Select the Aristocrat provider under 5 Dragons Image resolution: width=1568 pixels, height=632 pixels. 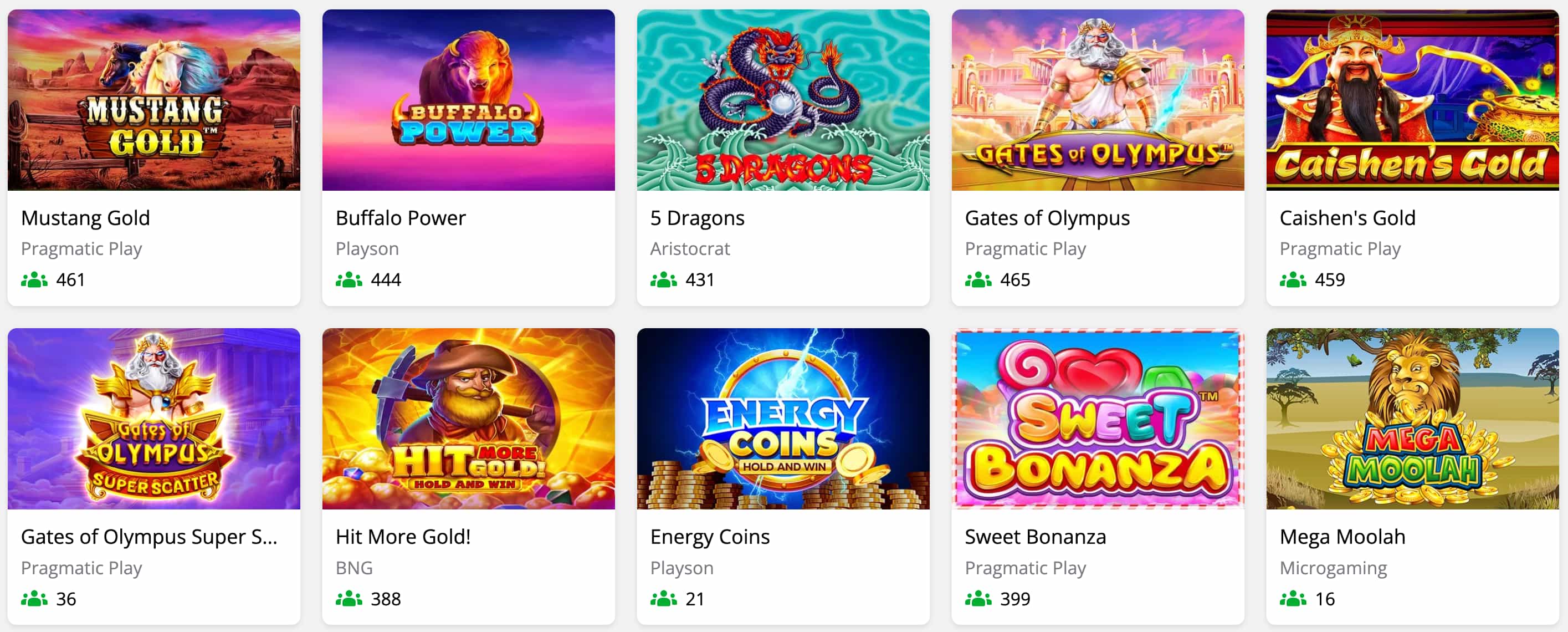(690, 248)
